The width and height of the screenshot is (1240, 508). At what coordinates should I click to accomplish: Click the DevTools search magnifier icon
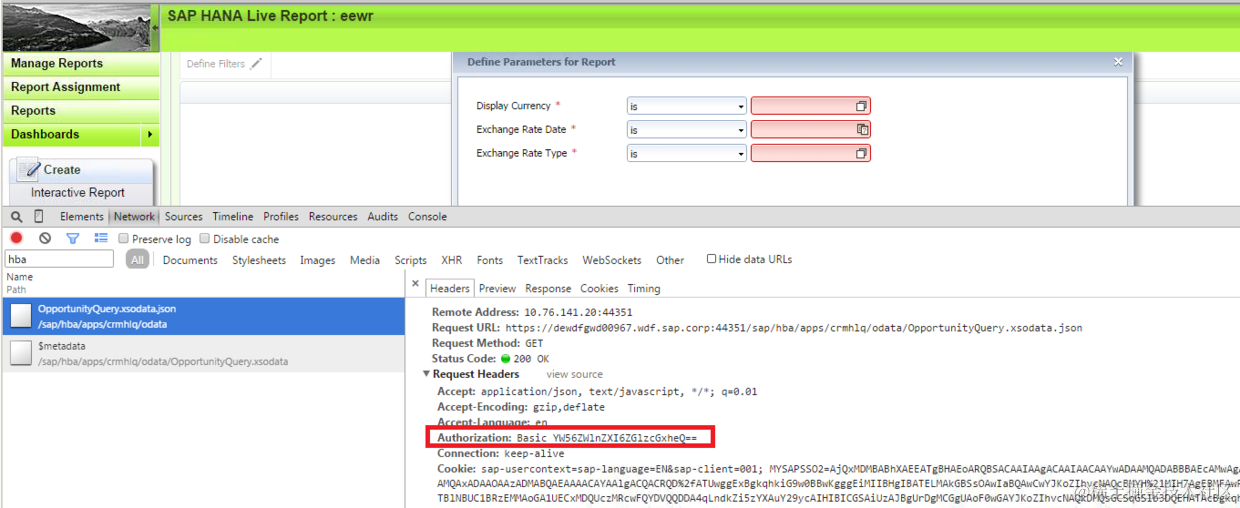17,217
